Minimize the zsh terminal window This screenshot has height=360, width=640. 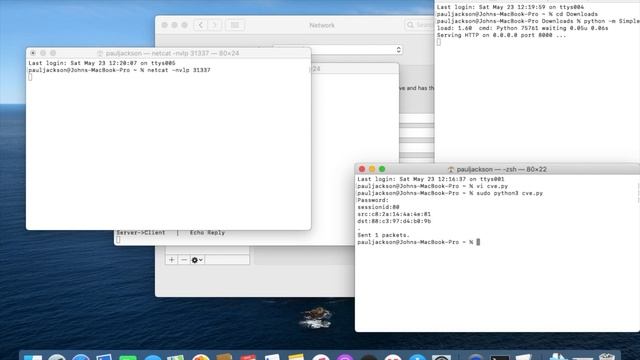(x=372, y=169)
